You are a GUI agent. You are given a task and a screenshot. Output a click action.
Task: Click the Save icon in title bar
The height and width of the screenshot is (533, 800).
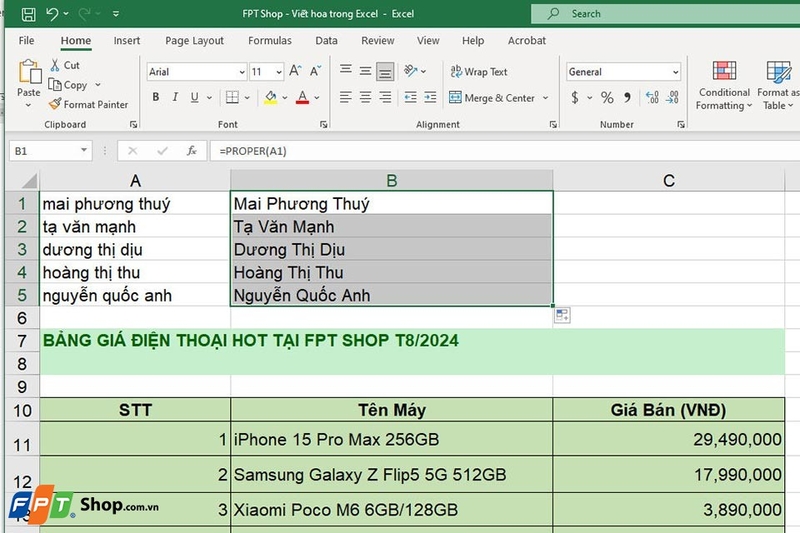tap(28, 14)
